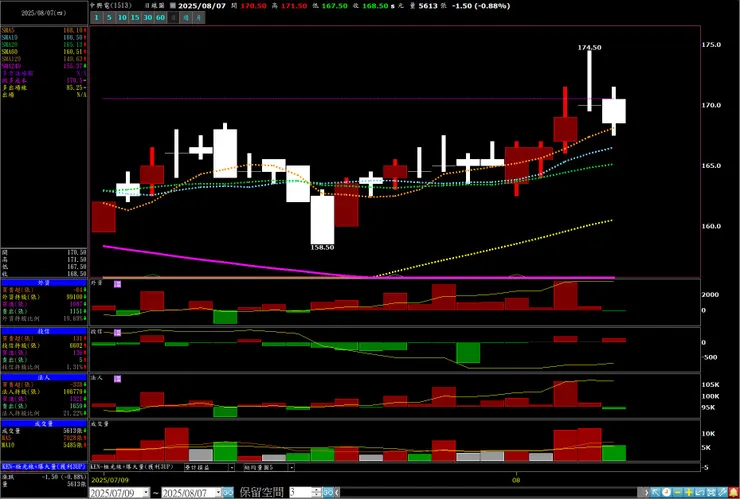Click the 158.50 low price label

click(322, 247)
